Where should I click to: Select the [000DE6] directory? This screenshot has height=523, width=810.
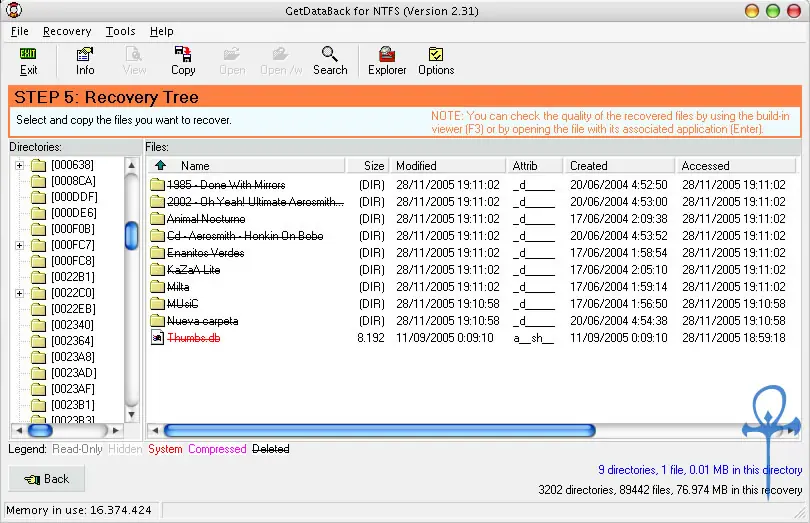pyautogui.click(x=74, y=213)
